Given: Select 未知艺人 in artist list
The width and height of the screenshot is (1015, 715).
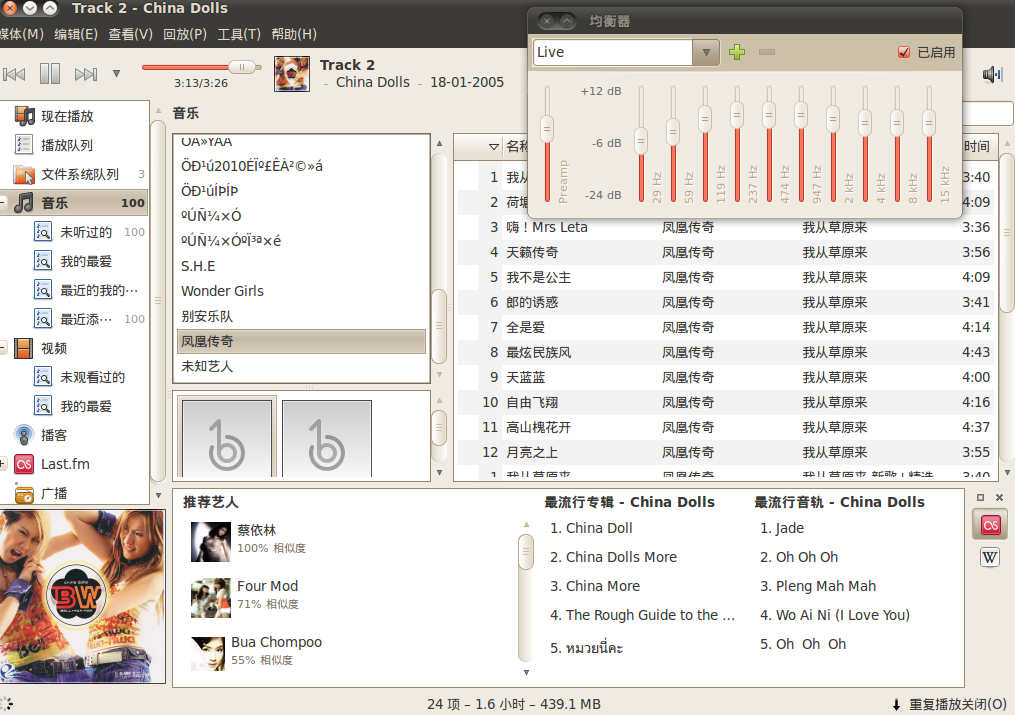Looking at the screenshot, I should tap(301, 366).
